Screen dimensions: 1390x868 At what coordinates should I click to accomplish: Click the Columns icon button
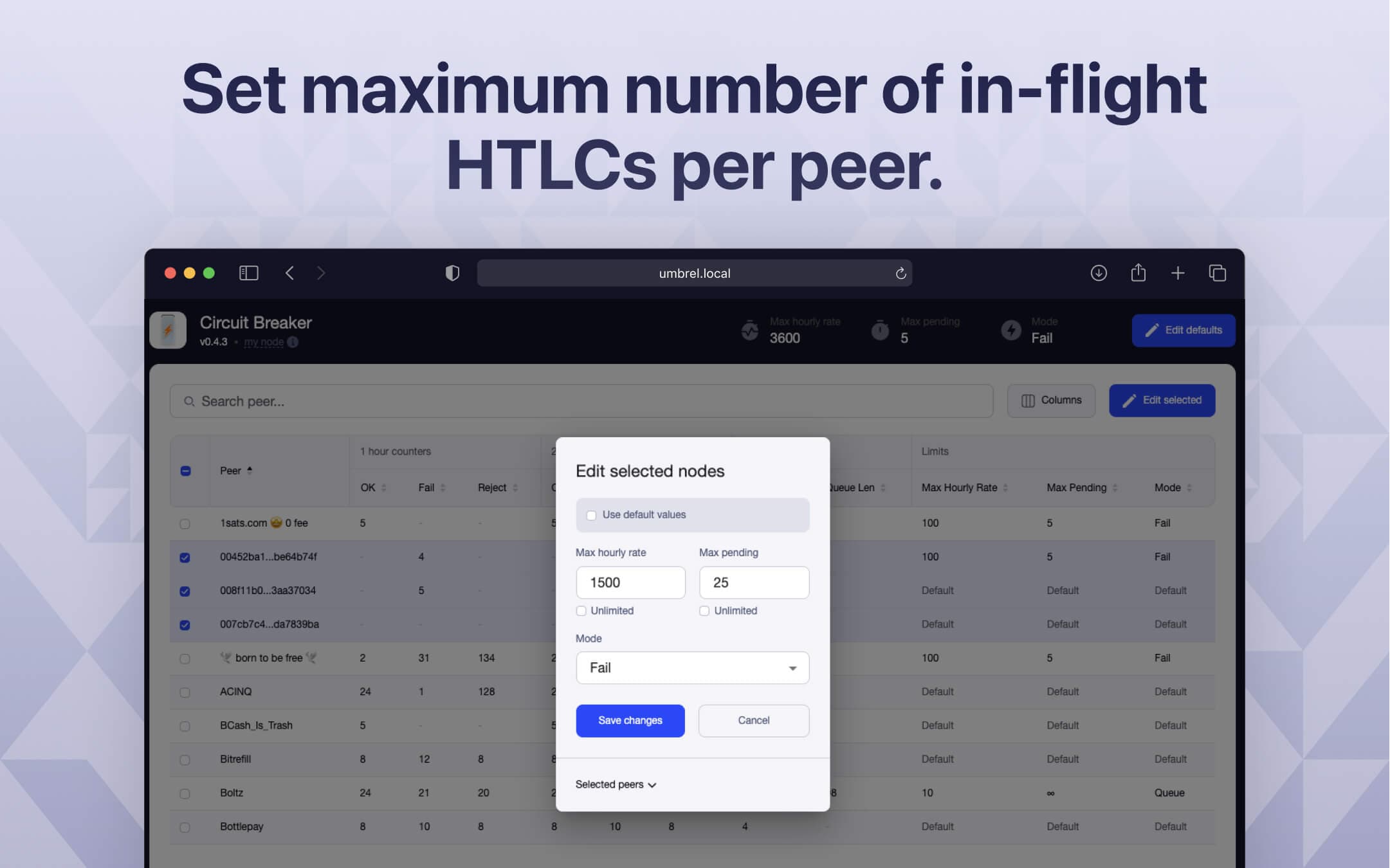click(x=1051, y=400)
